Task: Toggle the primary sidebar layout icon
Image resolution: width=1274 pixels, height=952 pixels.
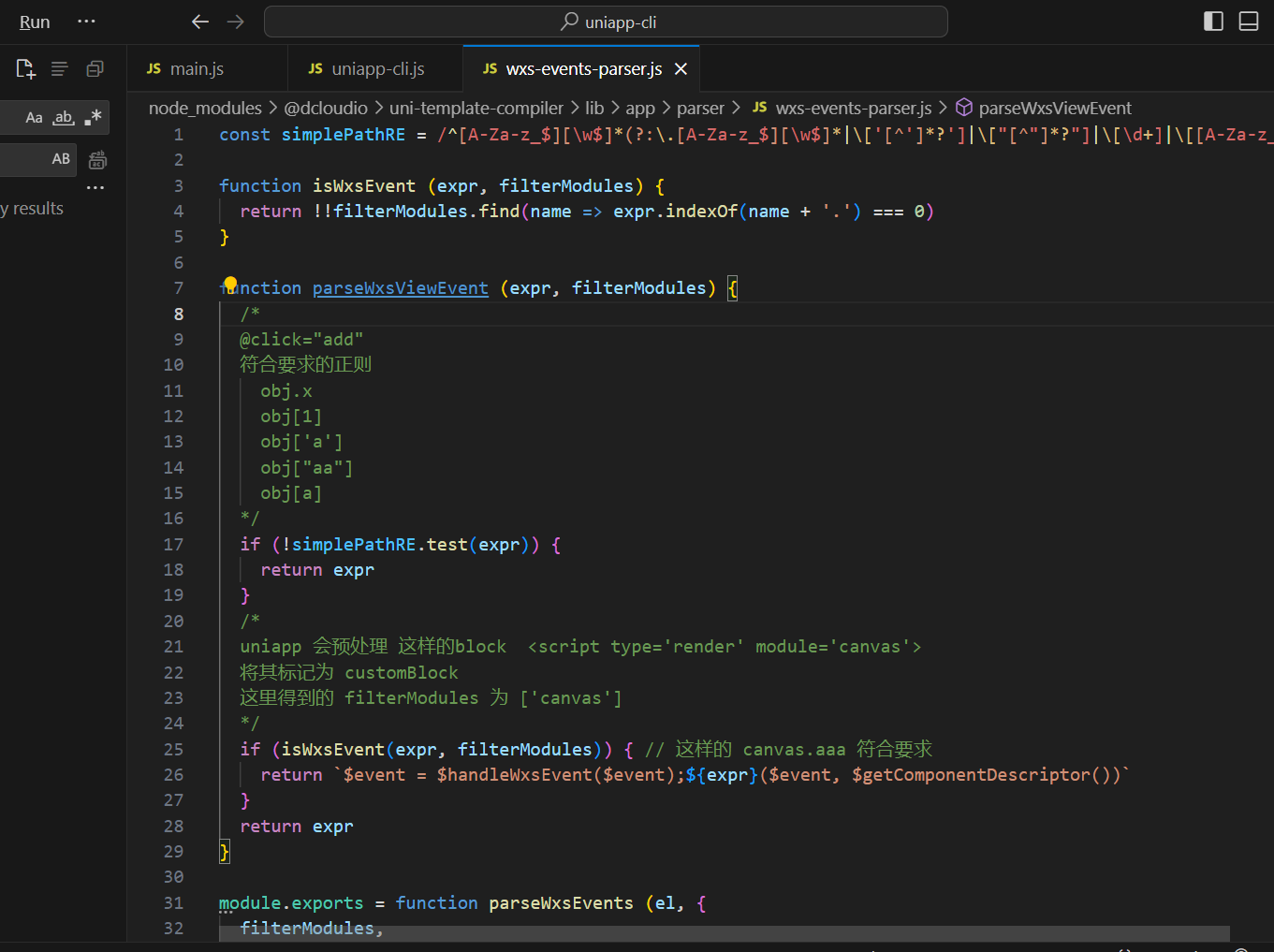Action: pos(1213,22)
